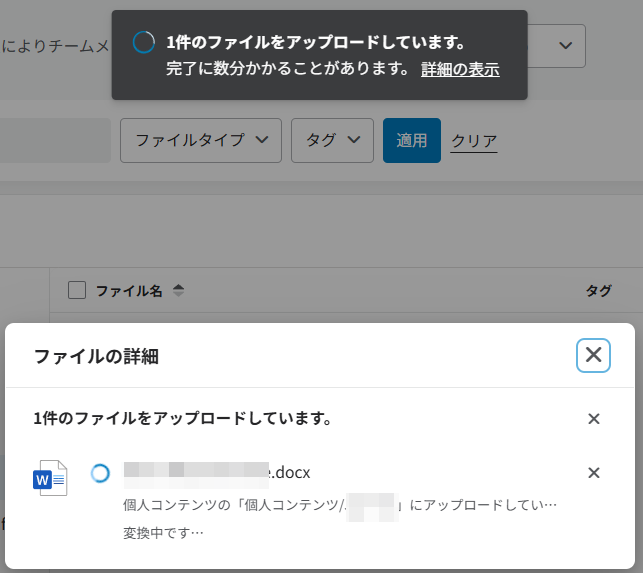
Task: Sort by ファイル名 using the sort arrows
Action: tap(178, 290)
